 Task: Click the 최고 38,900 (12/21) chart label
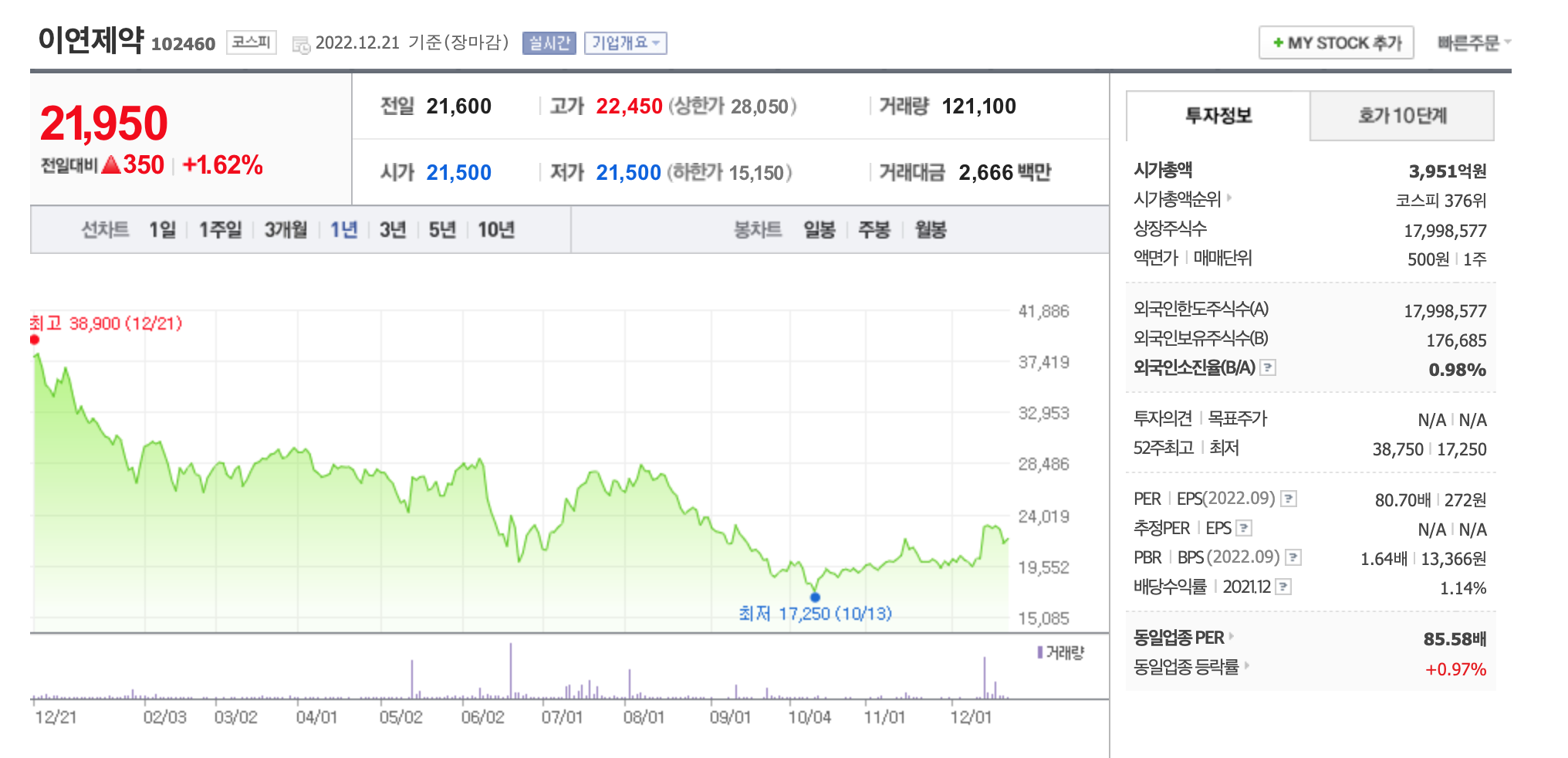pos(106,323)
